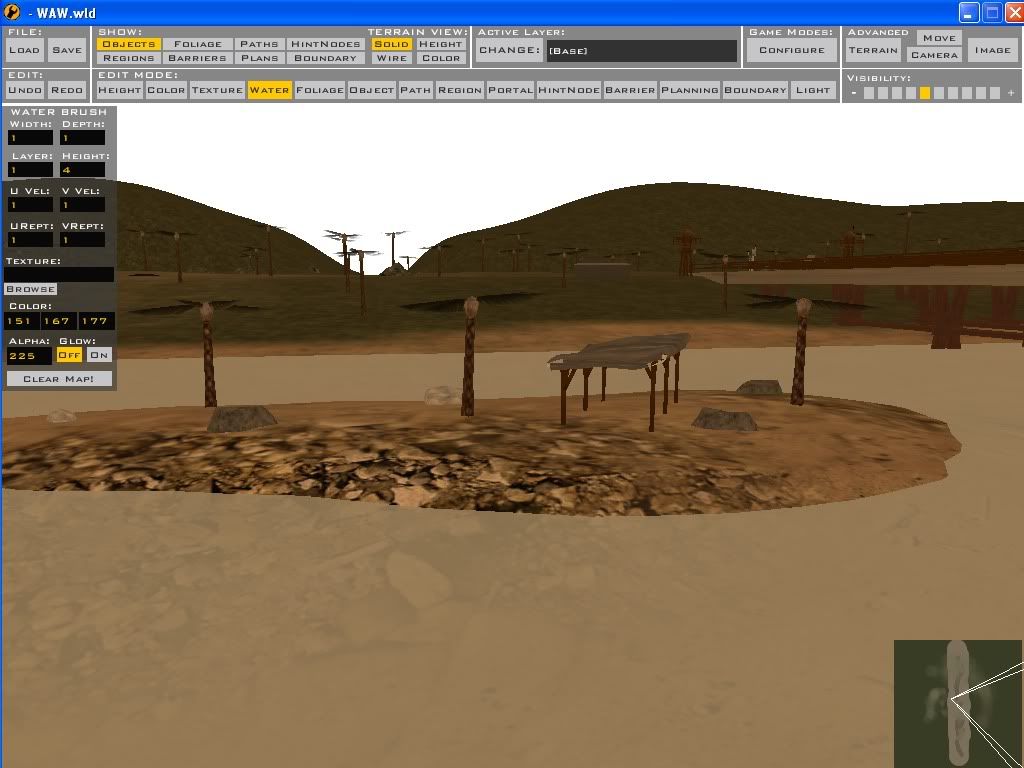Screen dimensions: 1024x768
Task: Click the highlighted yellow visibility level
Action: pyautogui.click(x=924, y=93)
